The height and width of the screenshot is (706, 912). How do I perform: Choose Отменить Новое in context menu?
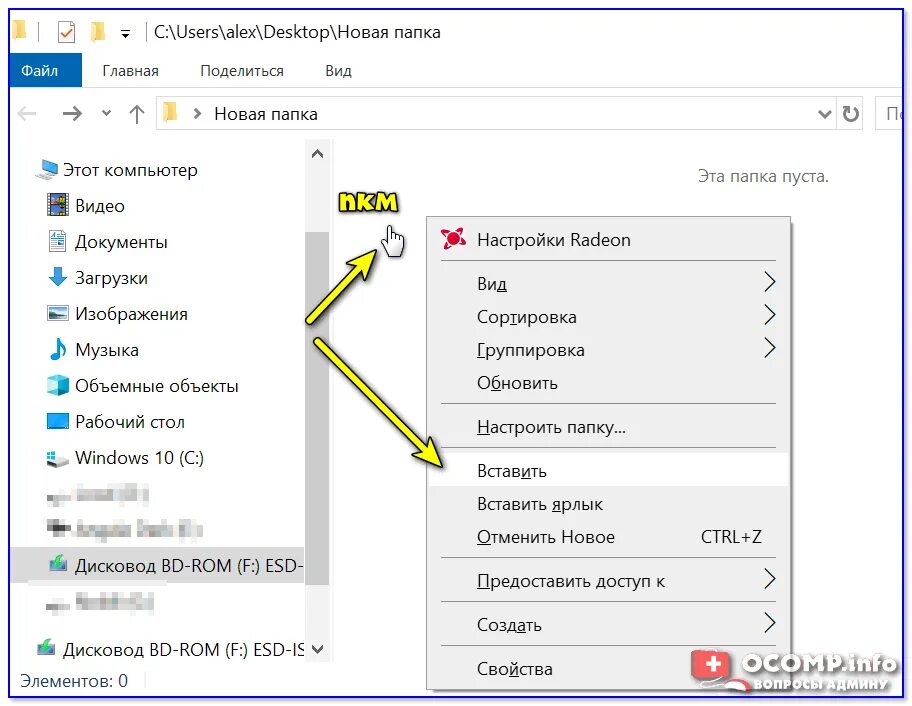pos(608,537)
